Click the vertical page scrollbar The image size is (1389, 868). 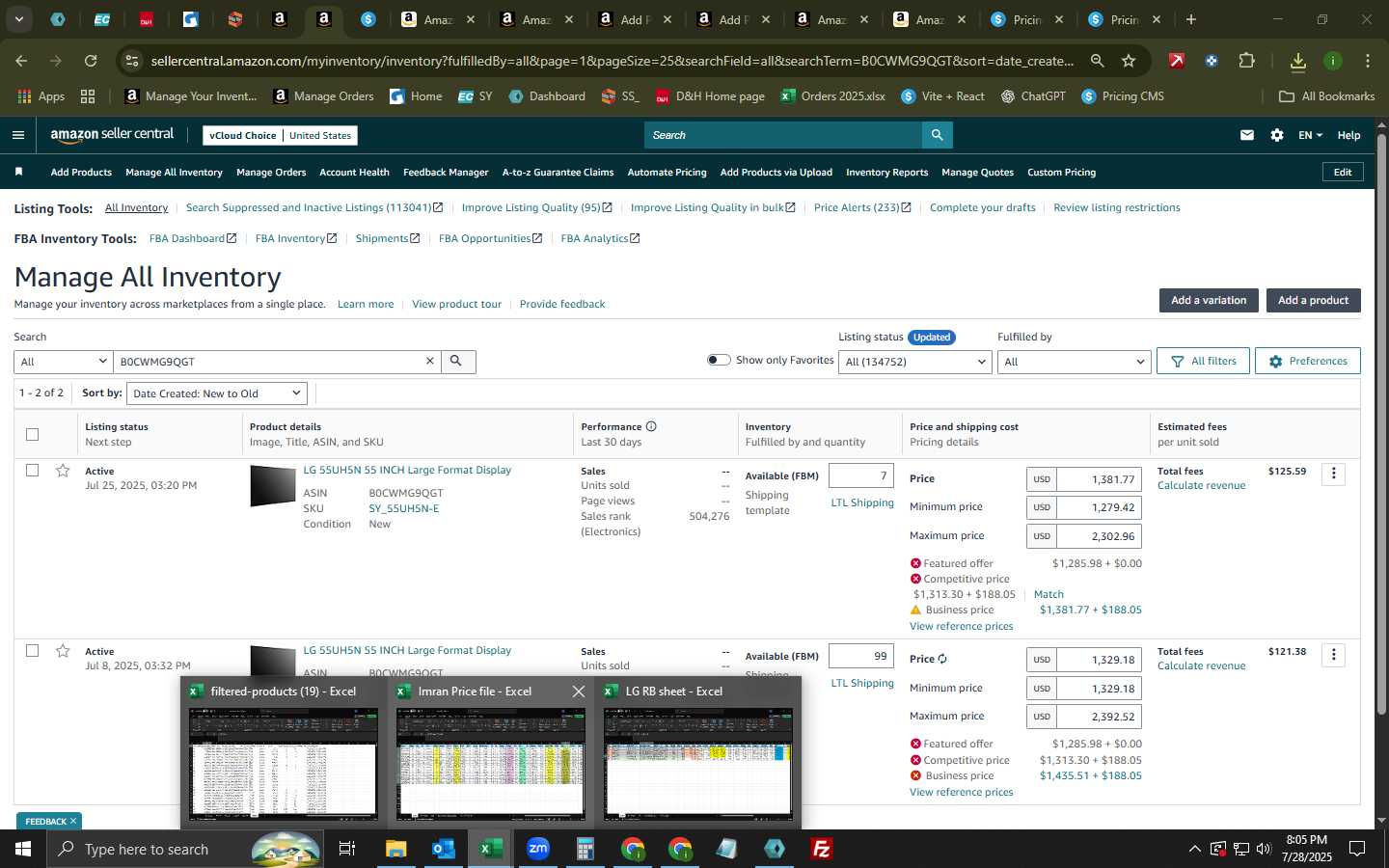tap(1381, 424)
